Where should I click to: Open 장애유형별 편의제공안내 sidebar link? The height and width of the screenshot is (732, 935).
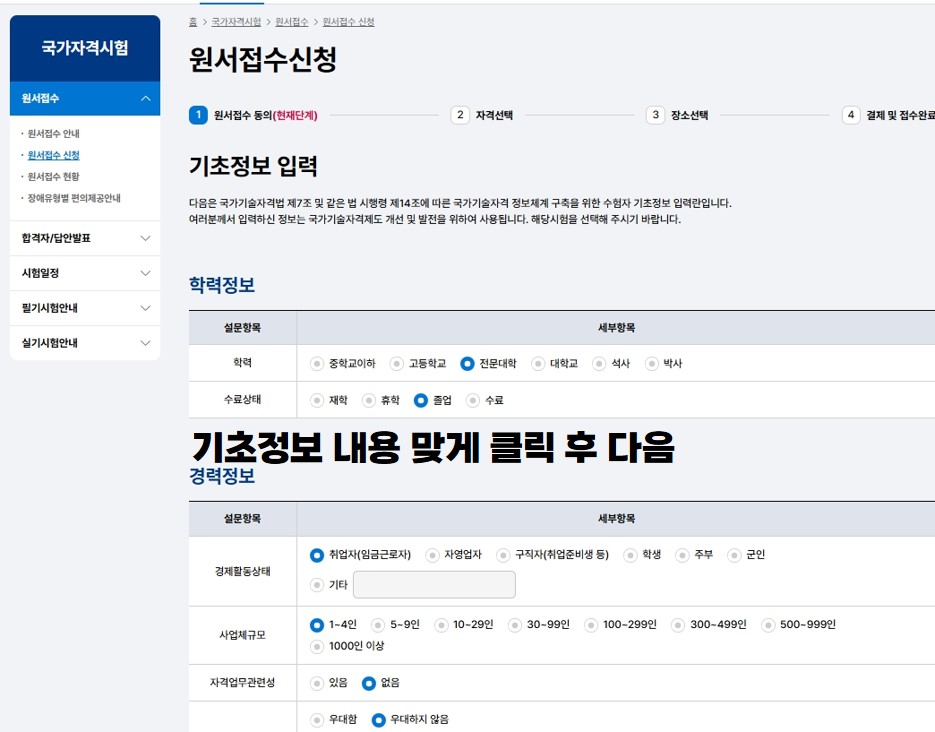pyautogui.click(x=73, y=199)
